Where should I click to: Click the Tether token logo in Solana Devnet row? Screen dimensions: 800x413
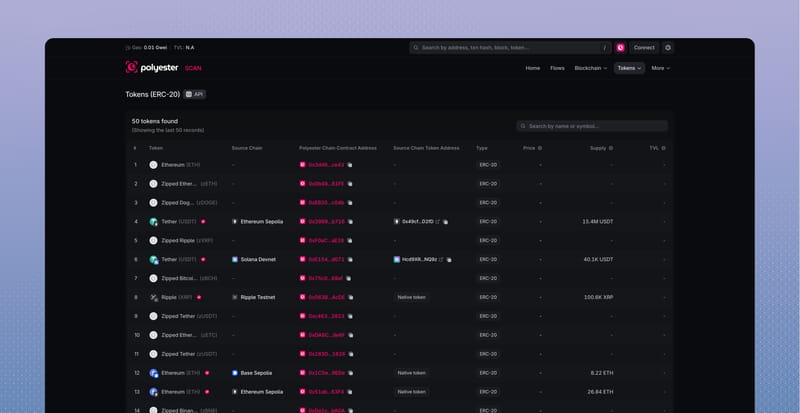154,259
